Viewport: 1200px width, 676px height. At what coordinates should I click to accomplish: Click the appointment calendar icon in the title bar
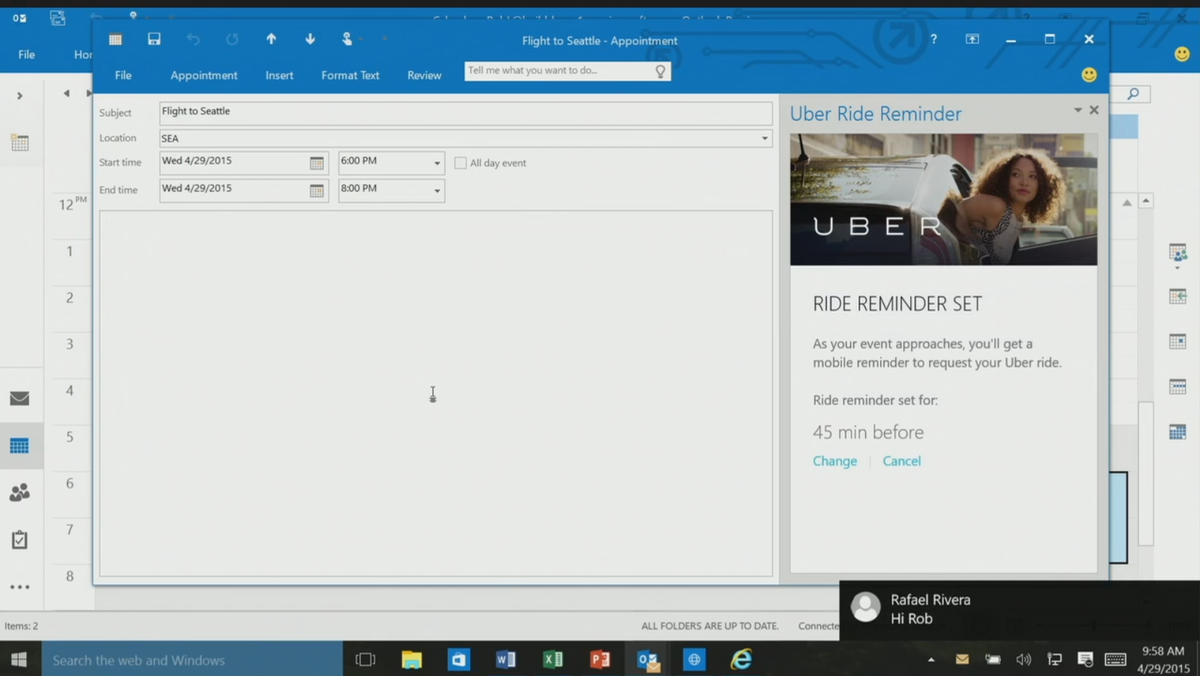115,39
